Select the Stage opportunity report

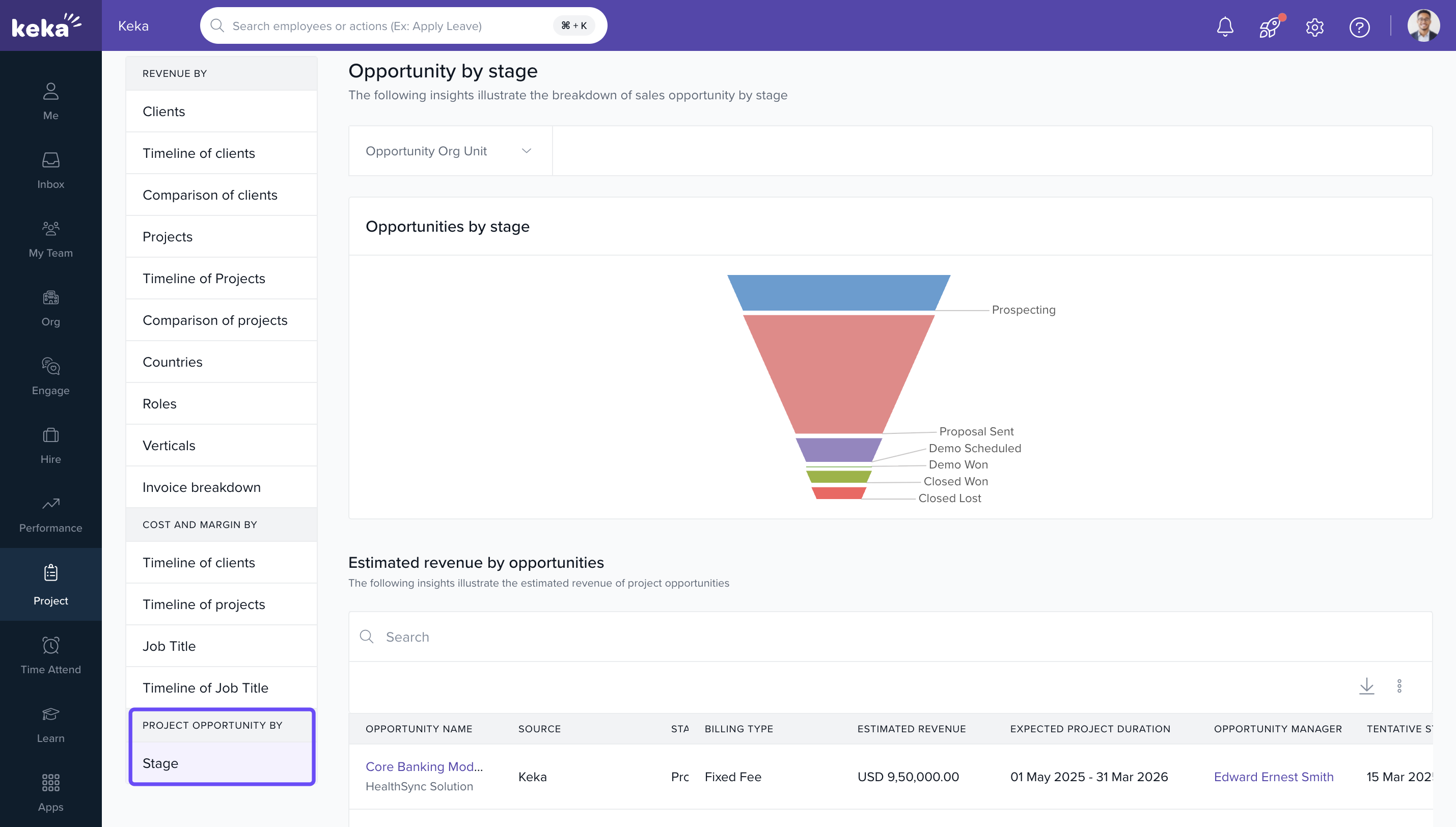[161, 763]
